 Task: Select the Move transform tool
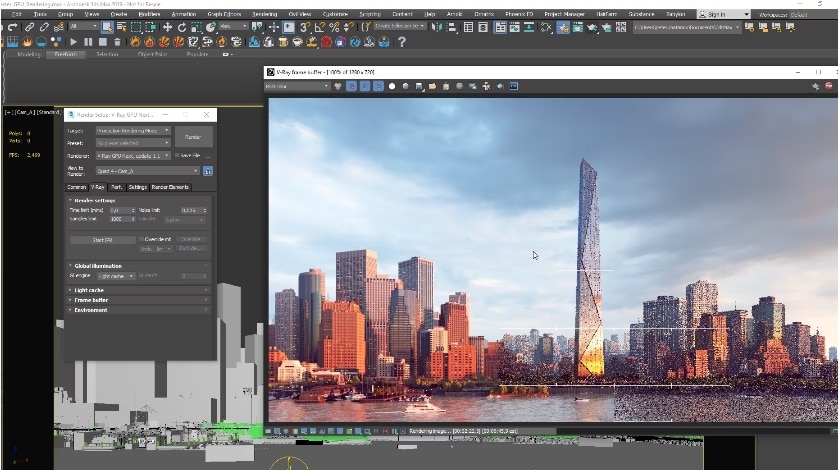167,27
